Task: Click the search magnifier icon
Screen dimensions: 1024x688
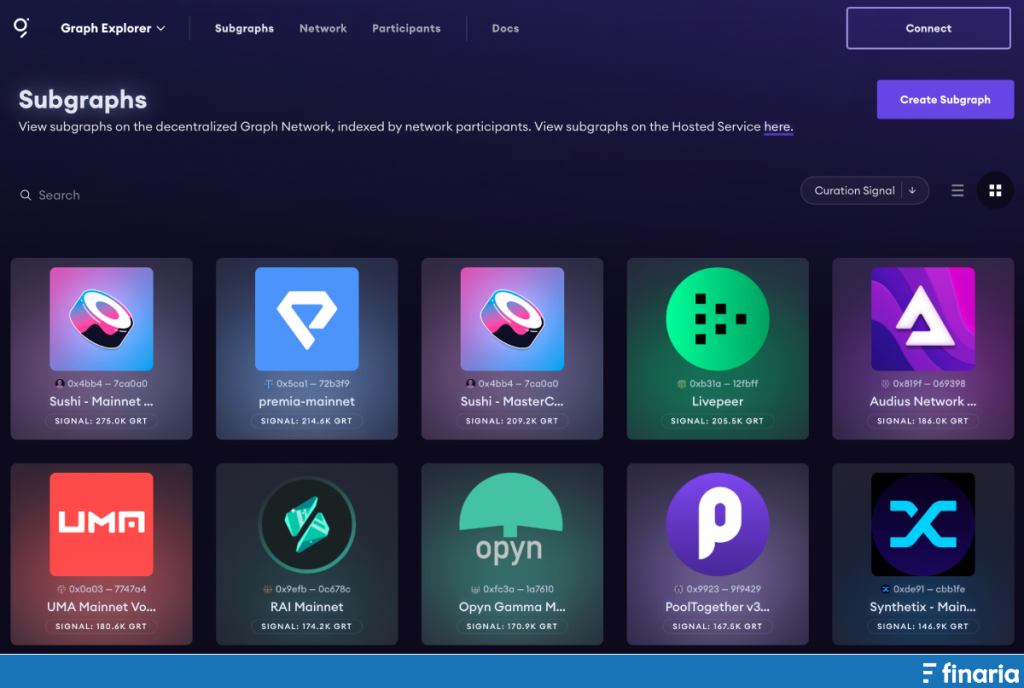Action: 25,195
